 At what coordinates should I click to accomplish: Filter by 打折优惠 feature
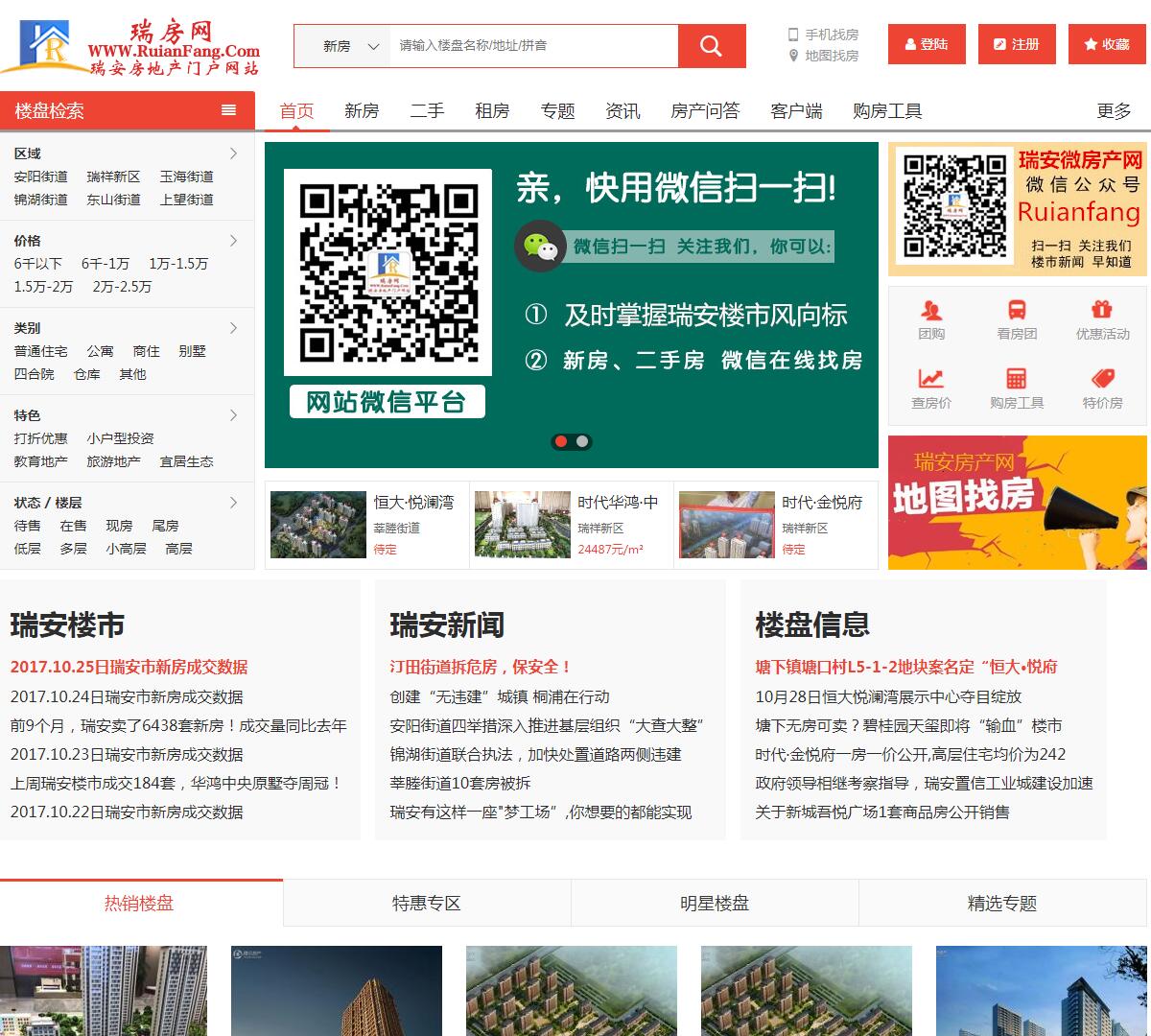(40, 438)
